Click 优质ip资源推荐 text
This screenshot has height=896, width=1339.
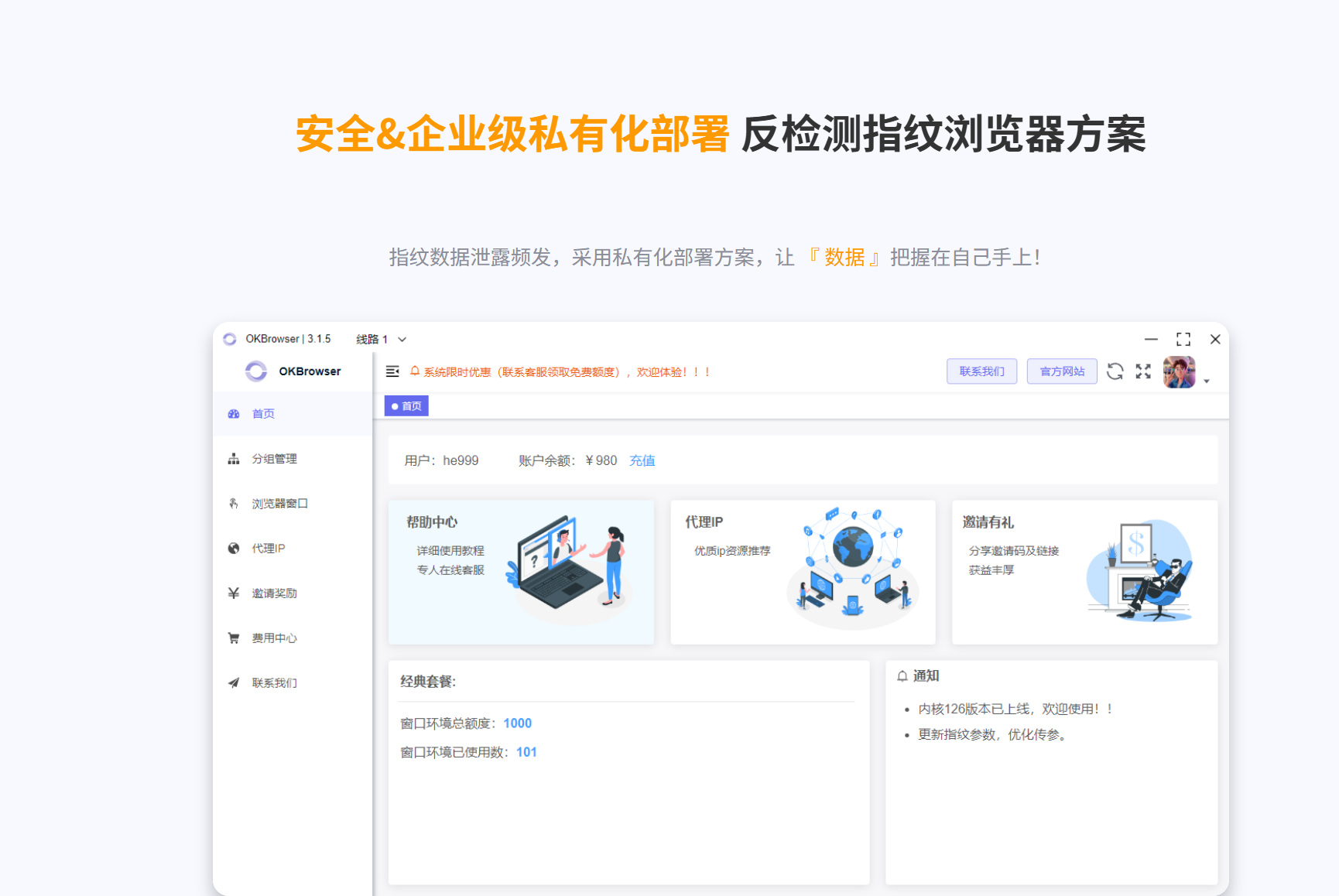point(732,551)
